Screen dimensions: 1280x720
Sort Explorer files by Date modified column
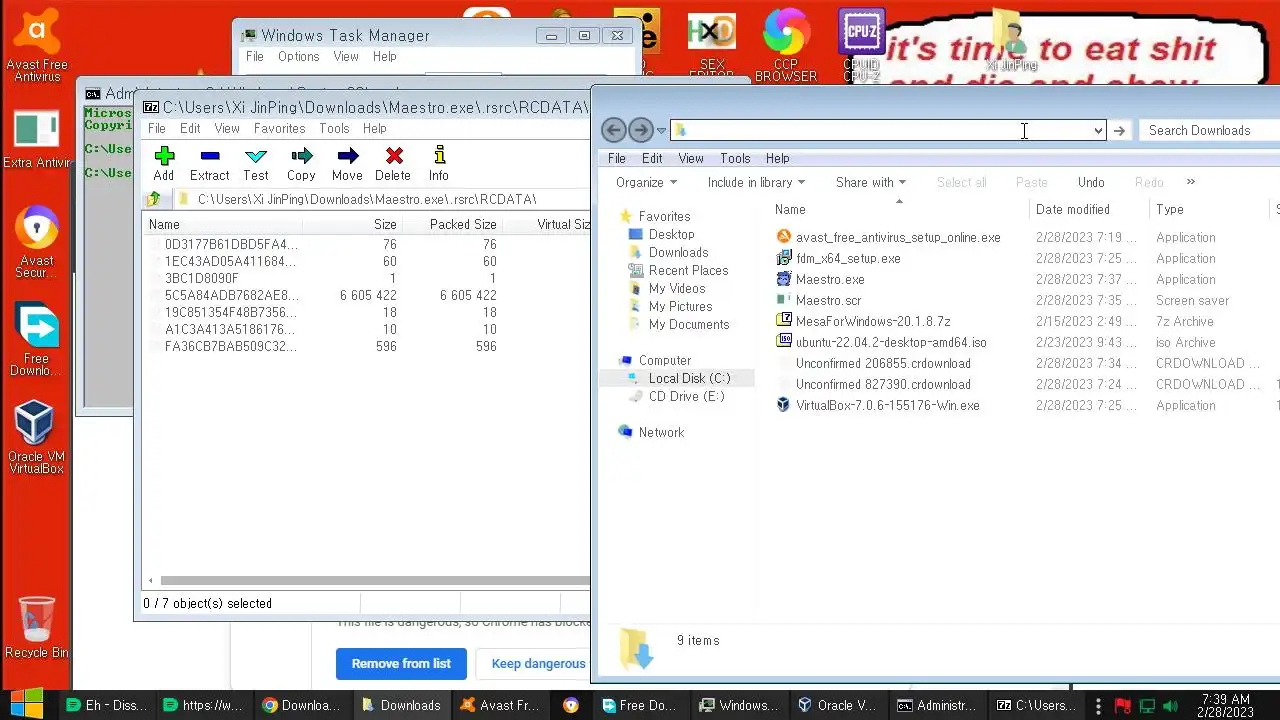[x=1087, y=209]
